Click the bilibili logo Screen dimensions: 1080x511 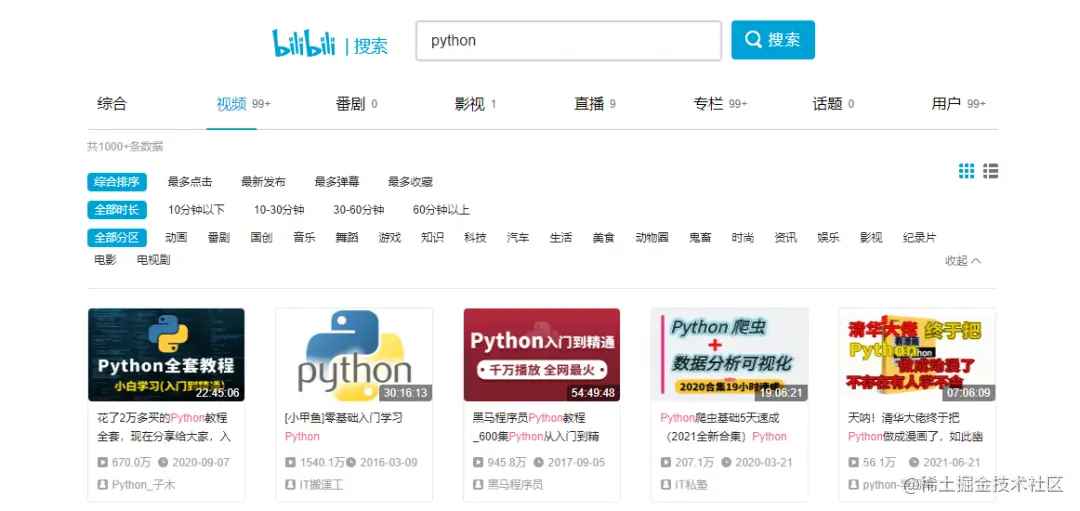(x=304, y=43)
